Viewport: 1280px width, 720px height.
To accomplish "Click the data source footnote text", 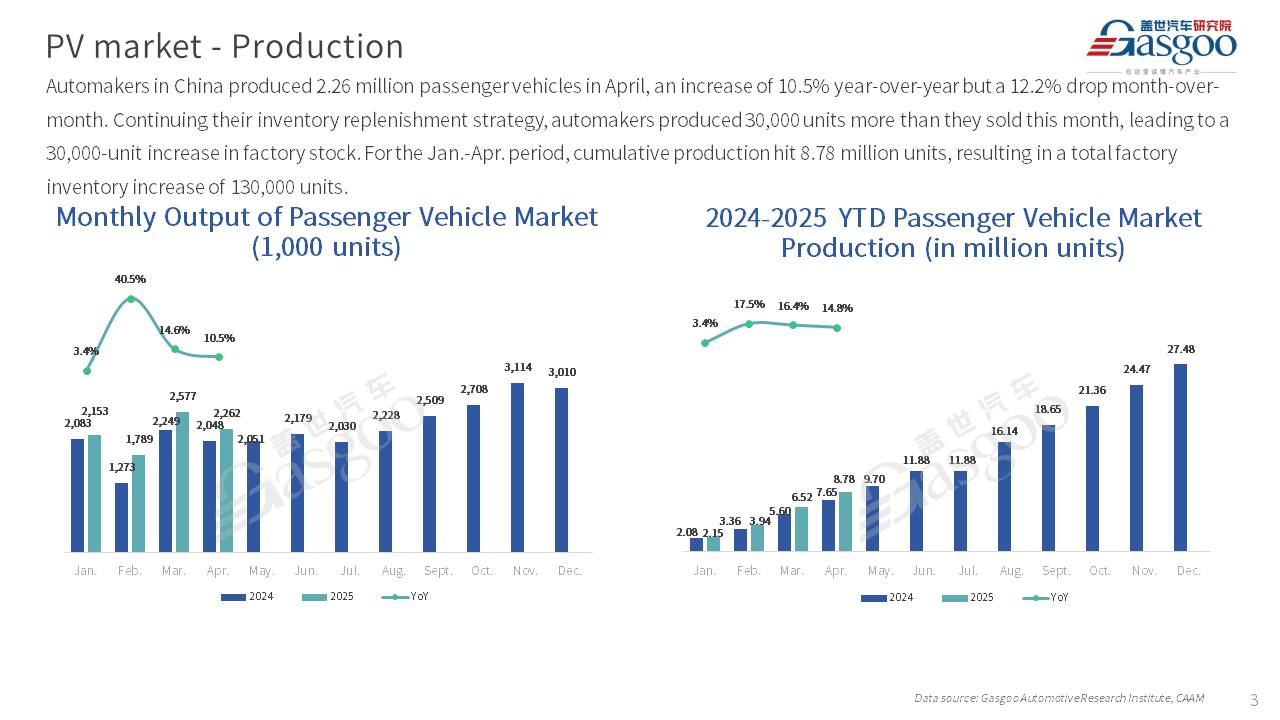I will pos(1059,698).
